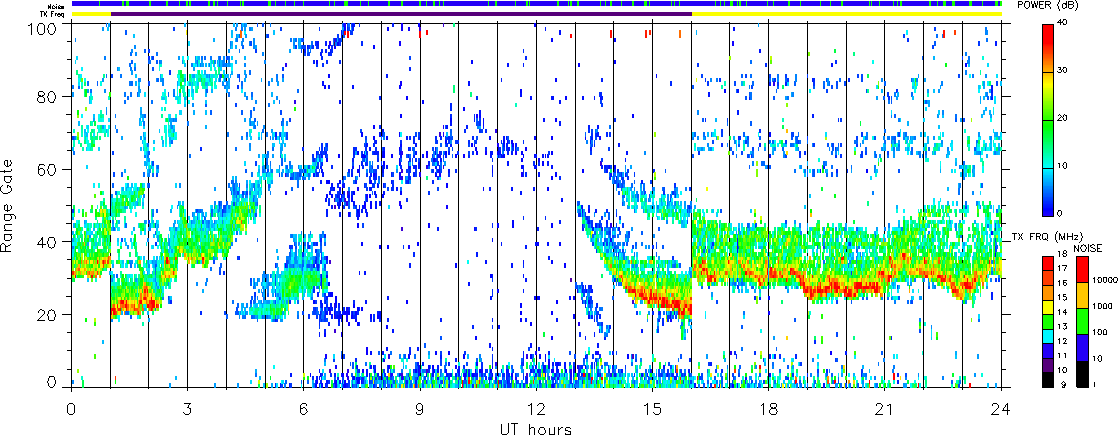Click the '12' tick on the UT hours axis

tap(536, 409)
